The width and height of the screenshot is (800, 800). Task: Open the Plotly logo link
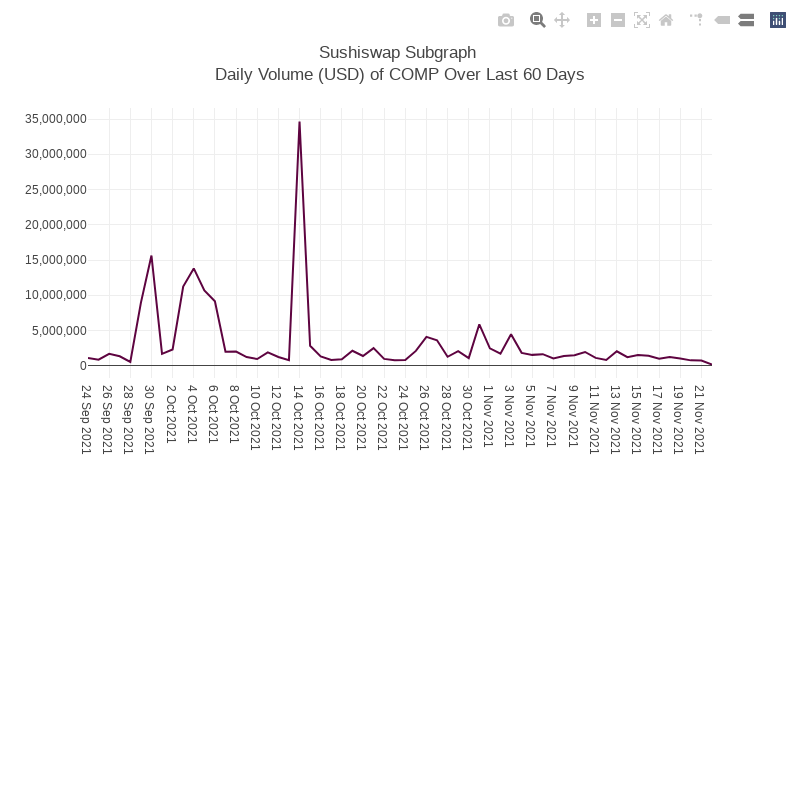(778, 20)
